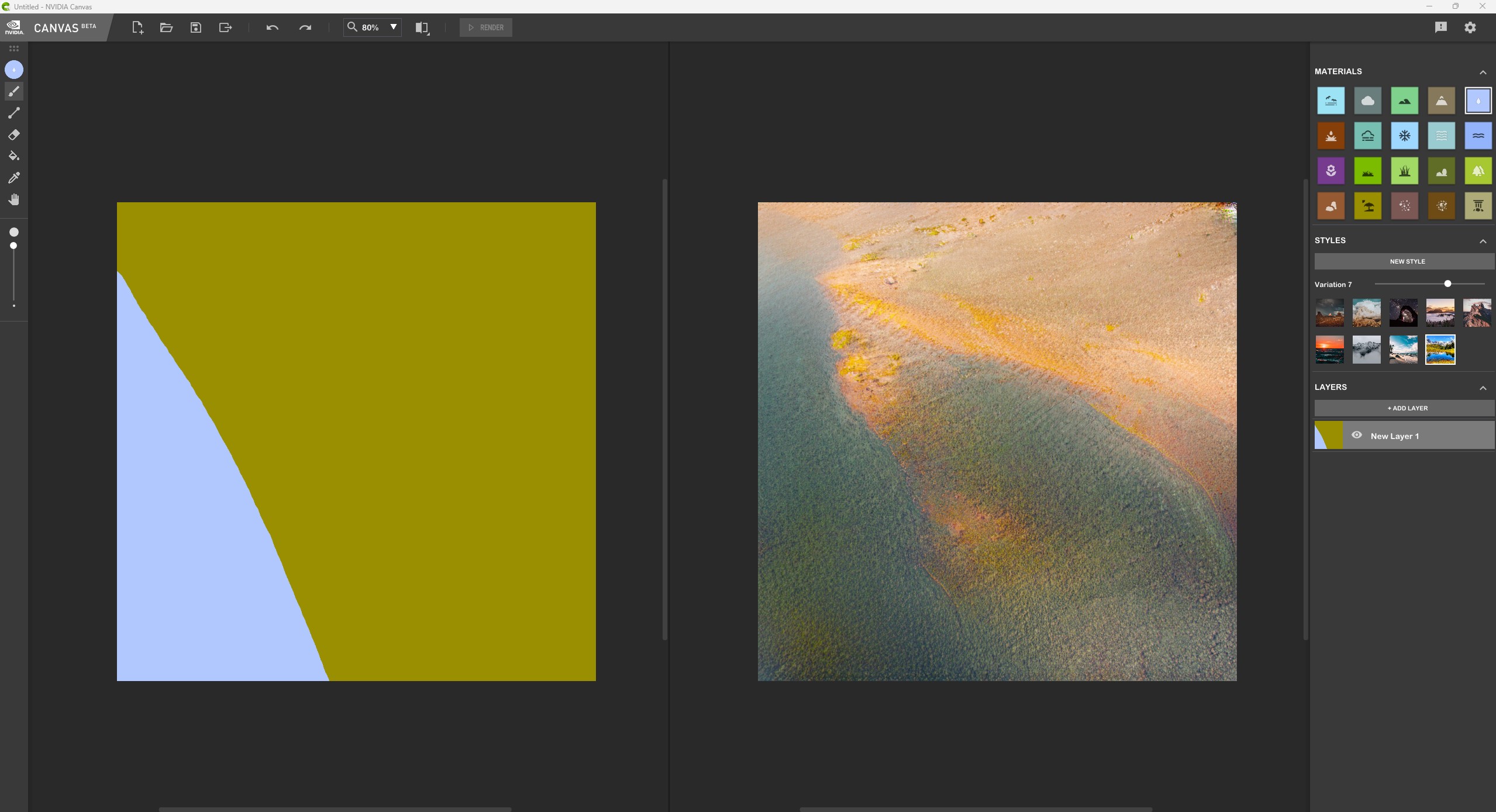Choose the brown splash material
Screen dimensions: 1496x812
tap(1331, 136)
